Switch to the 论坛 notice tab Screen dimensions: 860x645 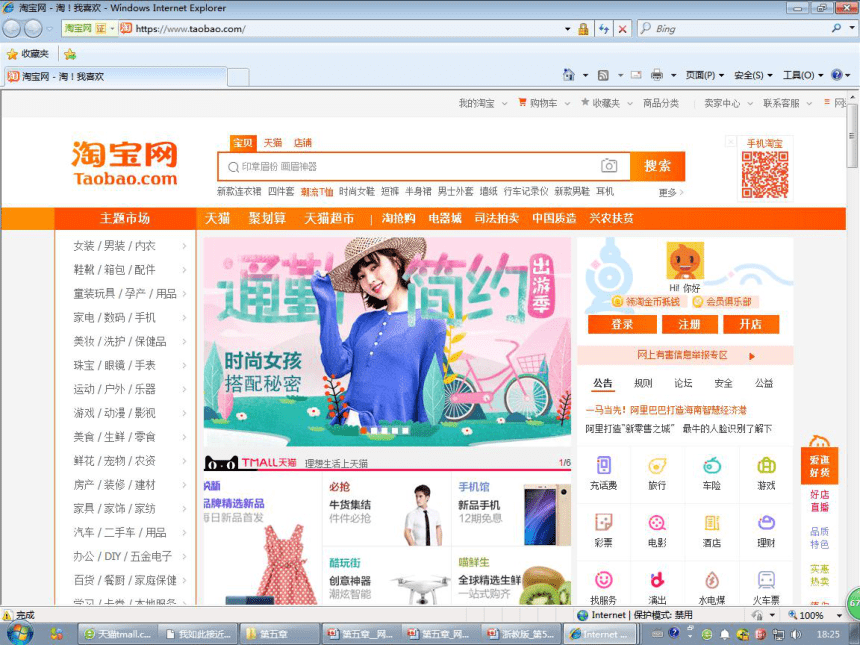683,383
